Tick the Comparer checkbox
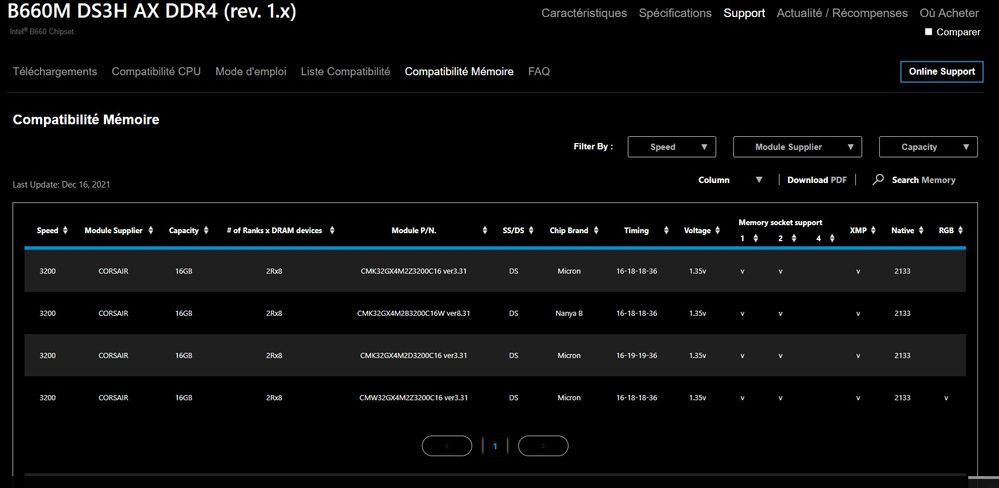The width and height of the screenshot is (999, 488). tap(929, 32)
